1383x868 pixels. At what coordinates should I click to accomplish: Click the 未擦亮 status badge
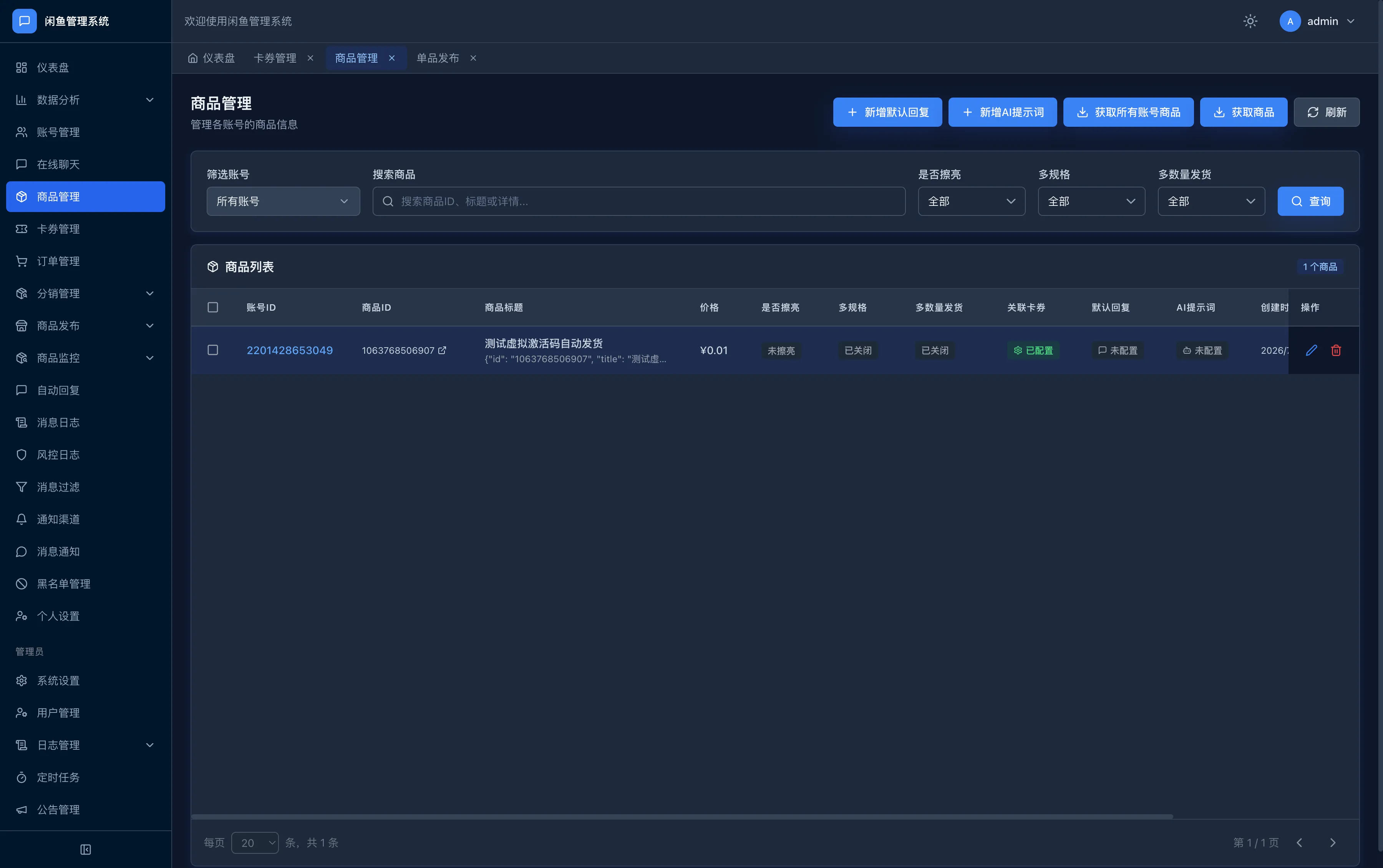(781, 350)
